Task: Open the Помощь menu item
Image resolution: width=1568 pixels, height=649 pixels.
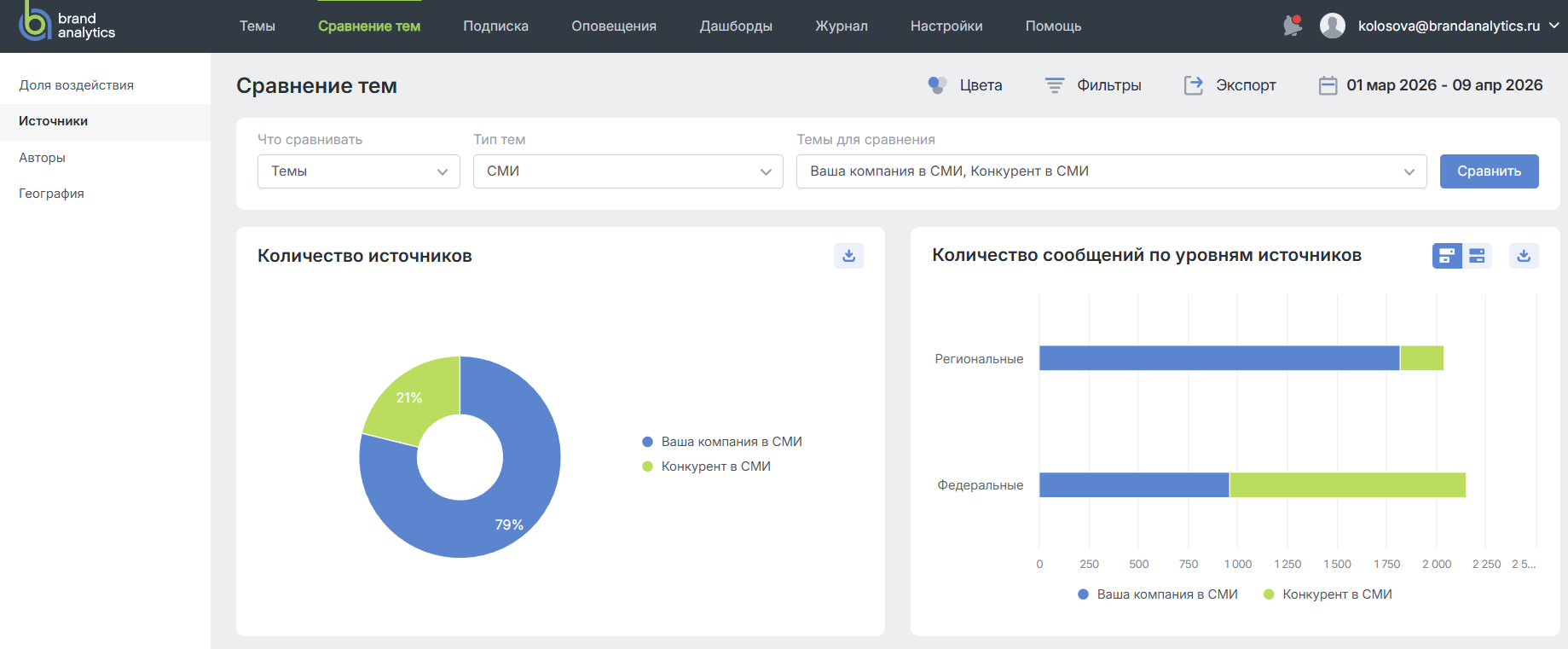Action: coord(1053,26)
